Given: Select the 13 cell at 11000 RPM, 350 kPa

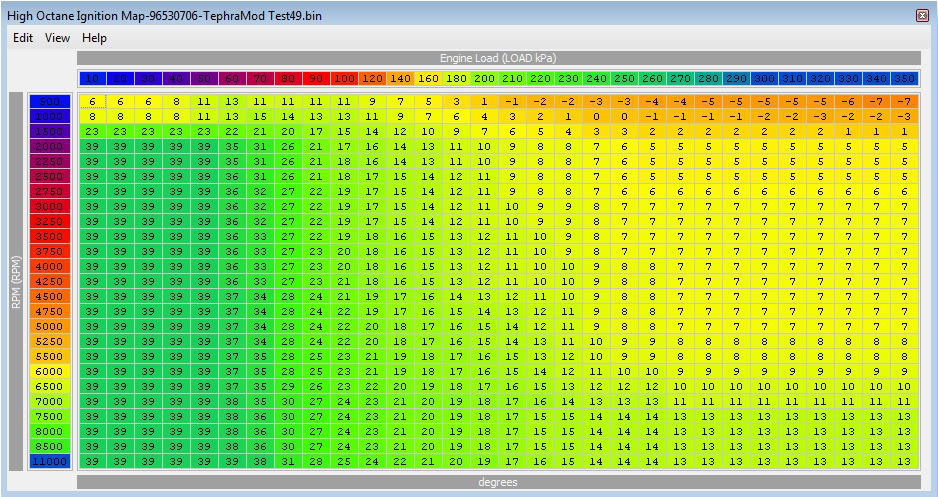Looking at the screenshot, I should pos(904,461).
